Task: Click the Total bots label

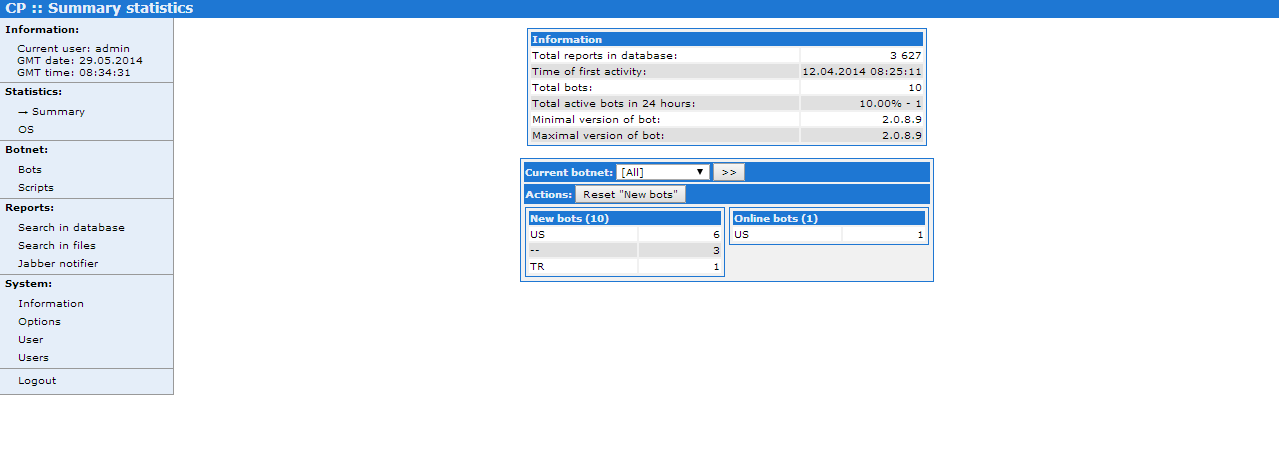Action: coord(561,88)
